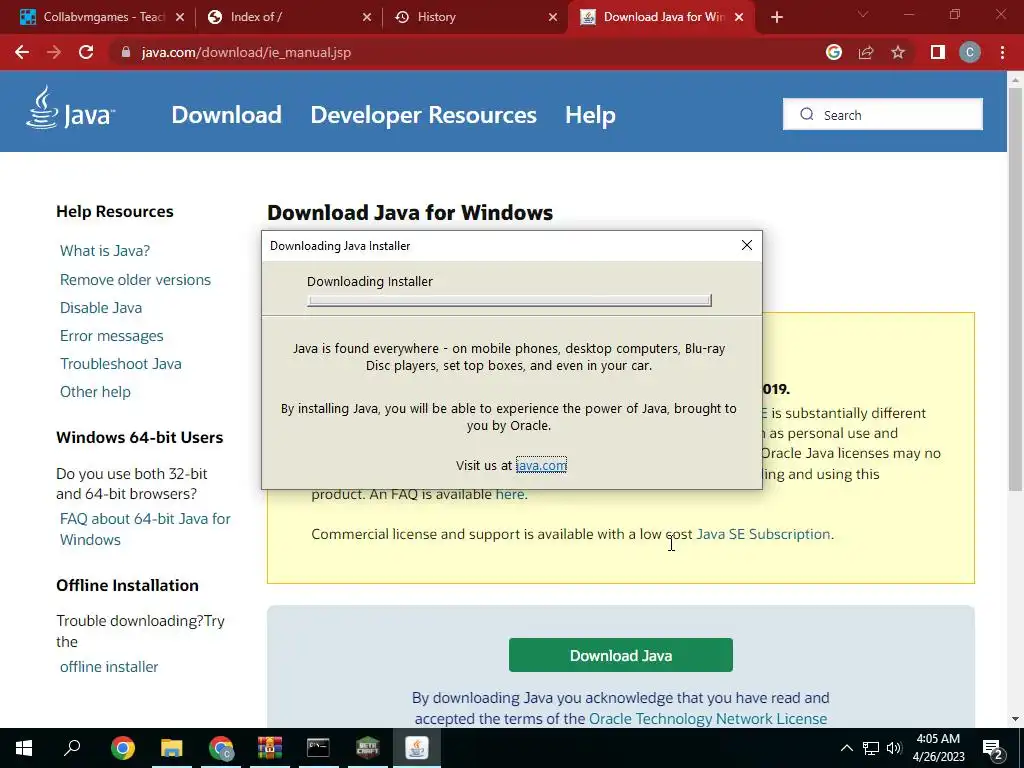Click the Java site search field
Viewport: 1024px width, 768px height.
[x=882, y=114]
